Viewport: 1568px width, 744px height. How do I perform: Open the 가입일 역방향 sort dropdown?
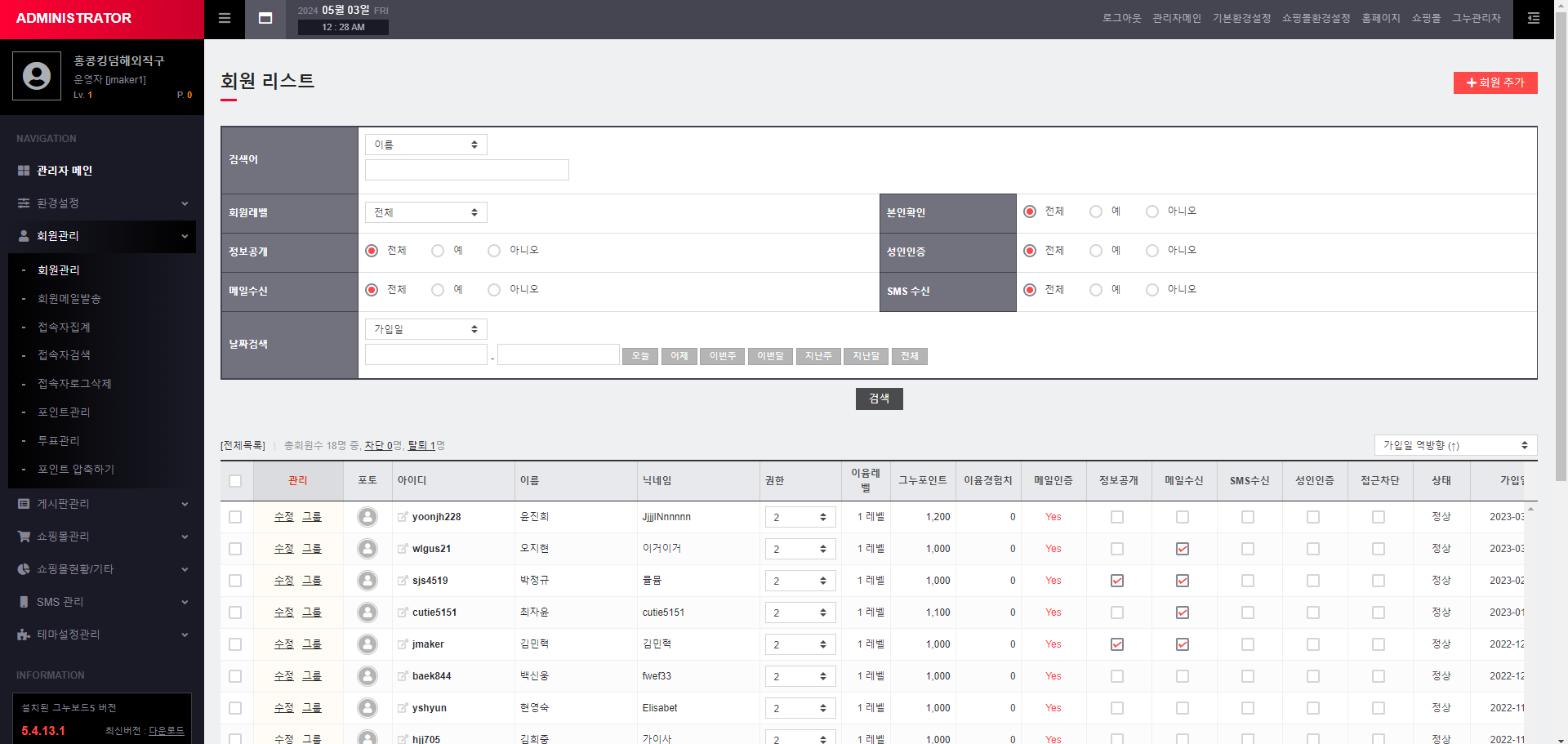coord(1454,445)
